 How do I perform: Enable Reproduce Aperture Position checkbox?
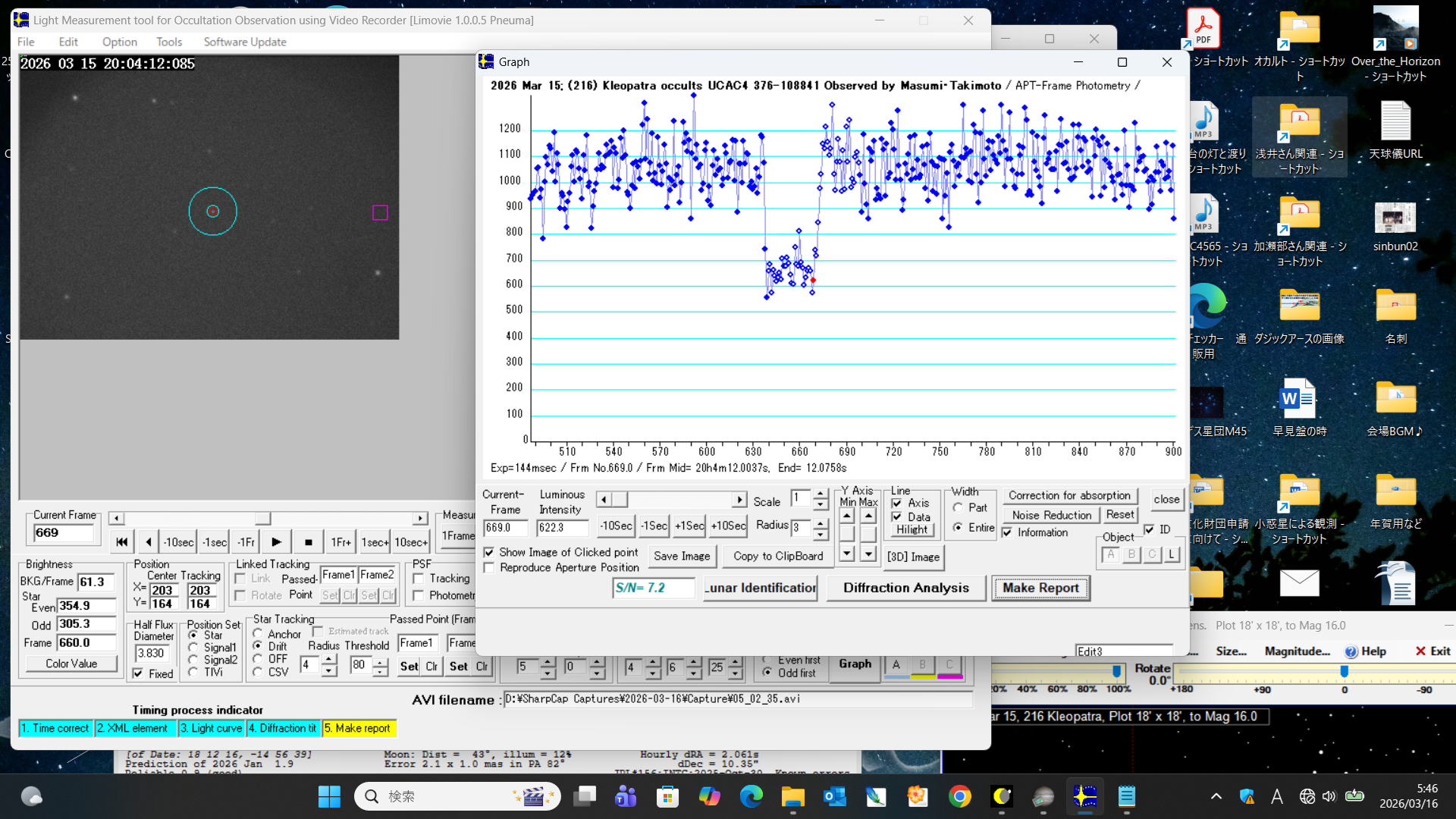click(x=489, y=568)
